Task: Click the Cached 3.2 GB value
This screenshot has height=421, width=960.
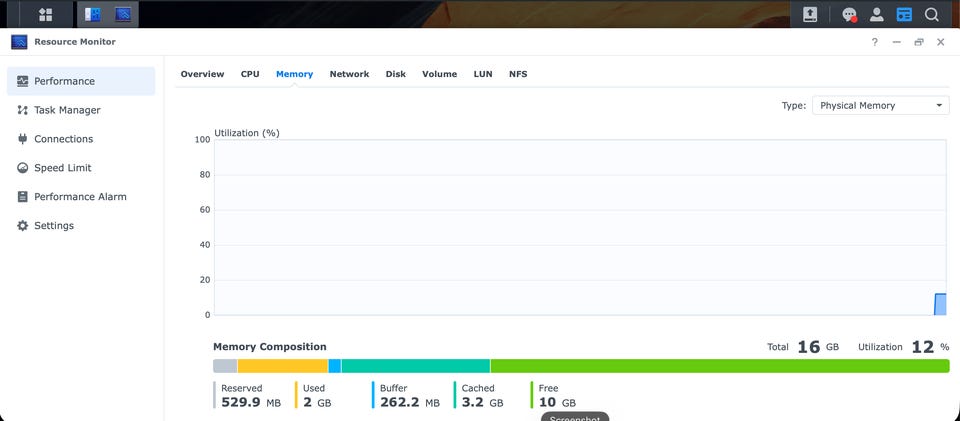Action: click(482, 403)
